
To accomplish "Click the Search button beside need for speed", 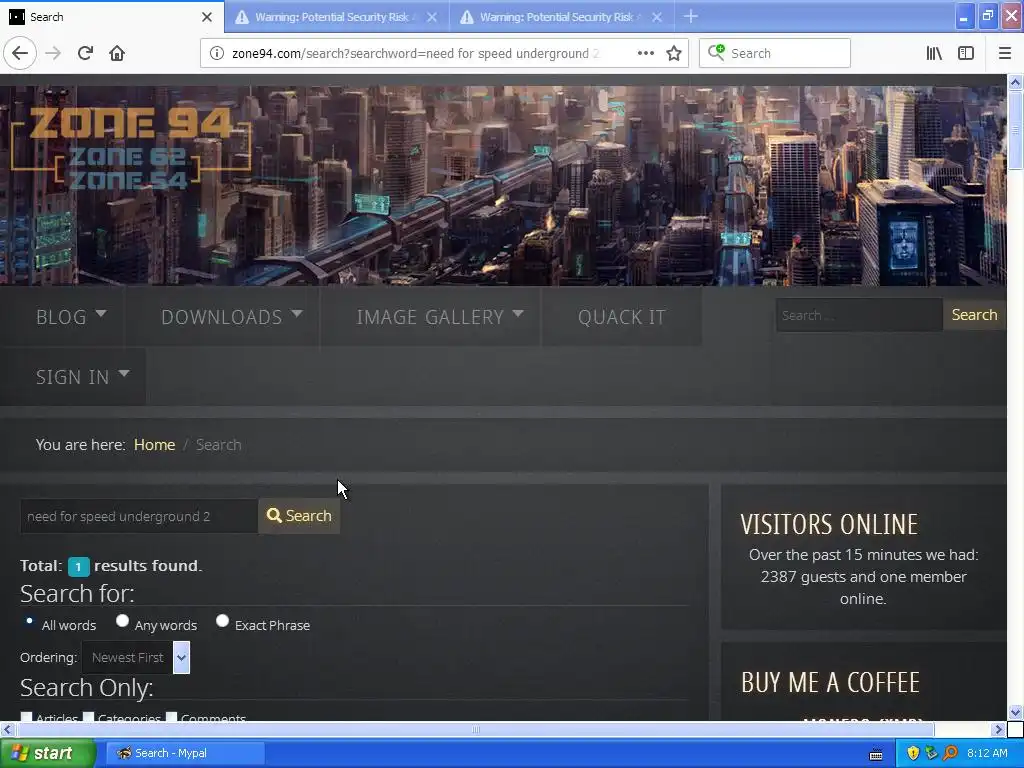I will [x=299, y=516].
